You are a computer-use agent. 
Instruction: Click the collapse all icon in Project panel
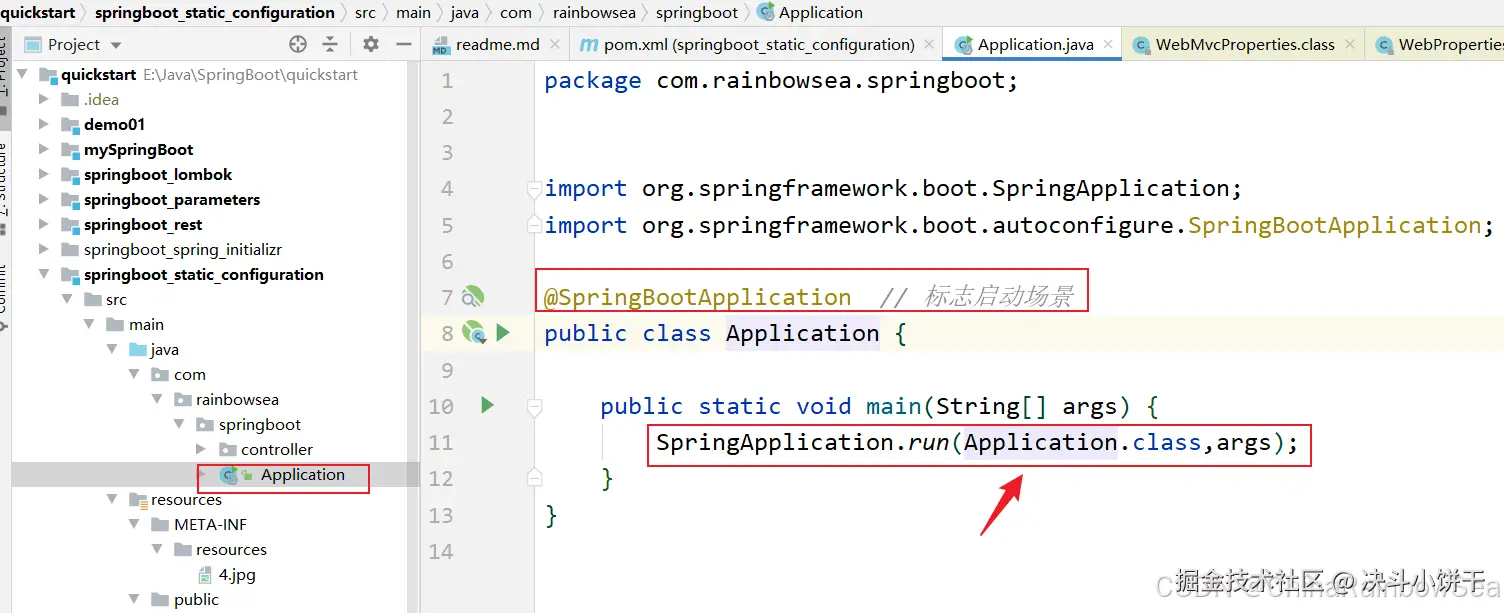330,44
